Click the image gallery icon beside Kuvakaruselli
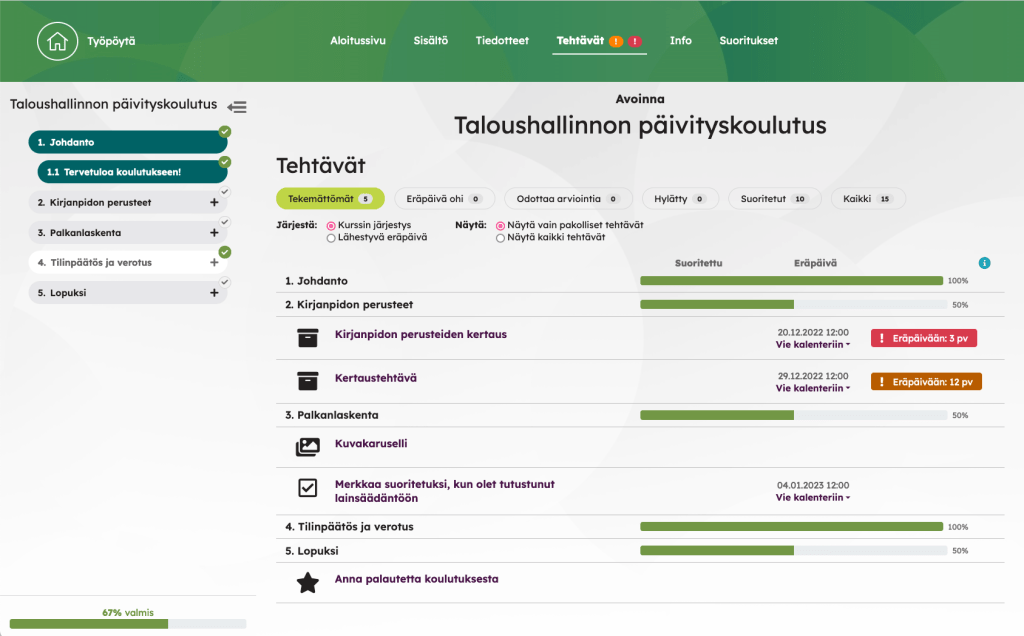 pos(308,446)
